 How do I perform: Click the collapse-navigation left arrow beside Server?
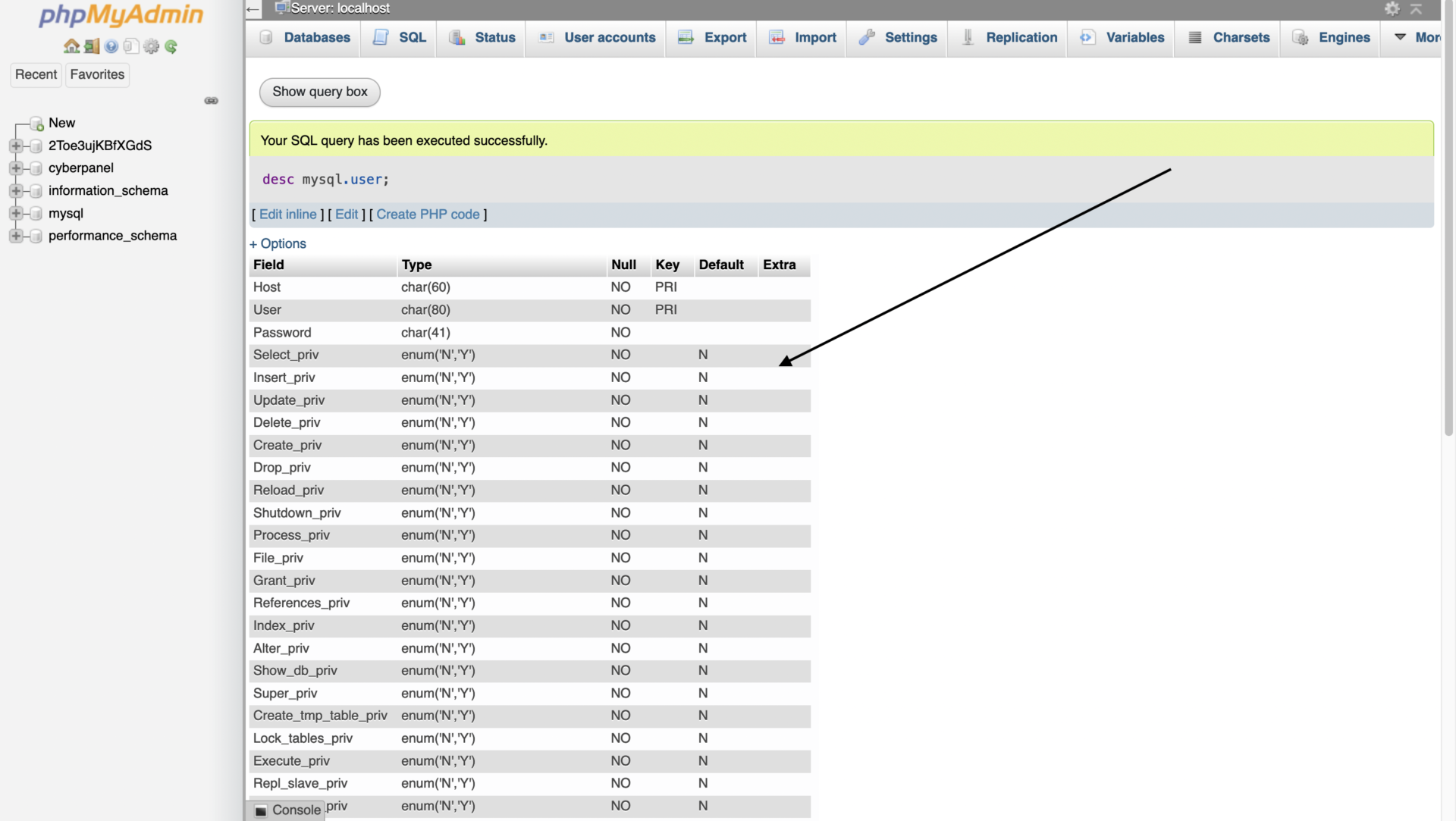(x=253, y=8)
